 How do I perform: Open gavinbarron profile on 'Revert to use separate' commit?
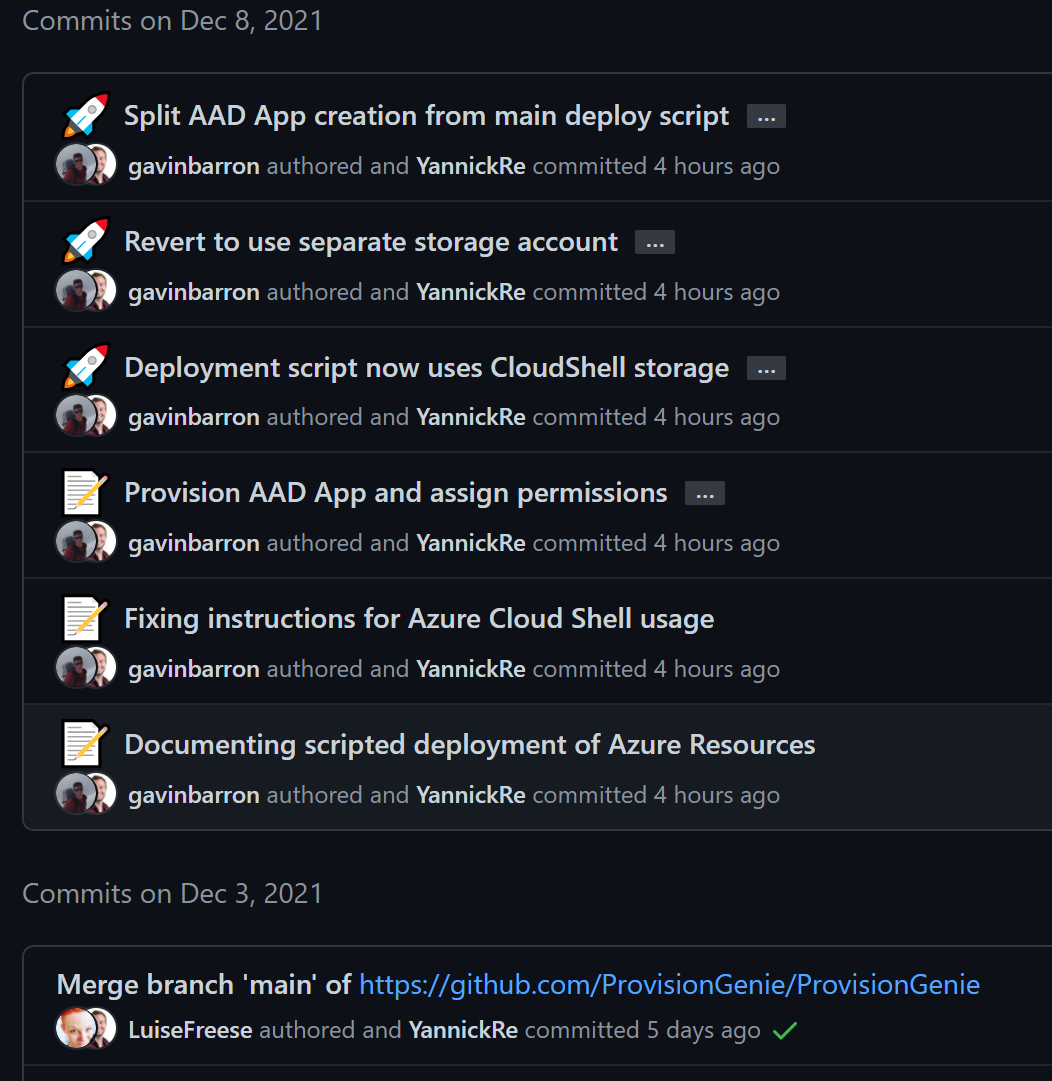194,292
